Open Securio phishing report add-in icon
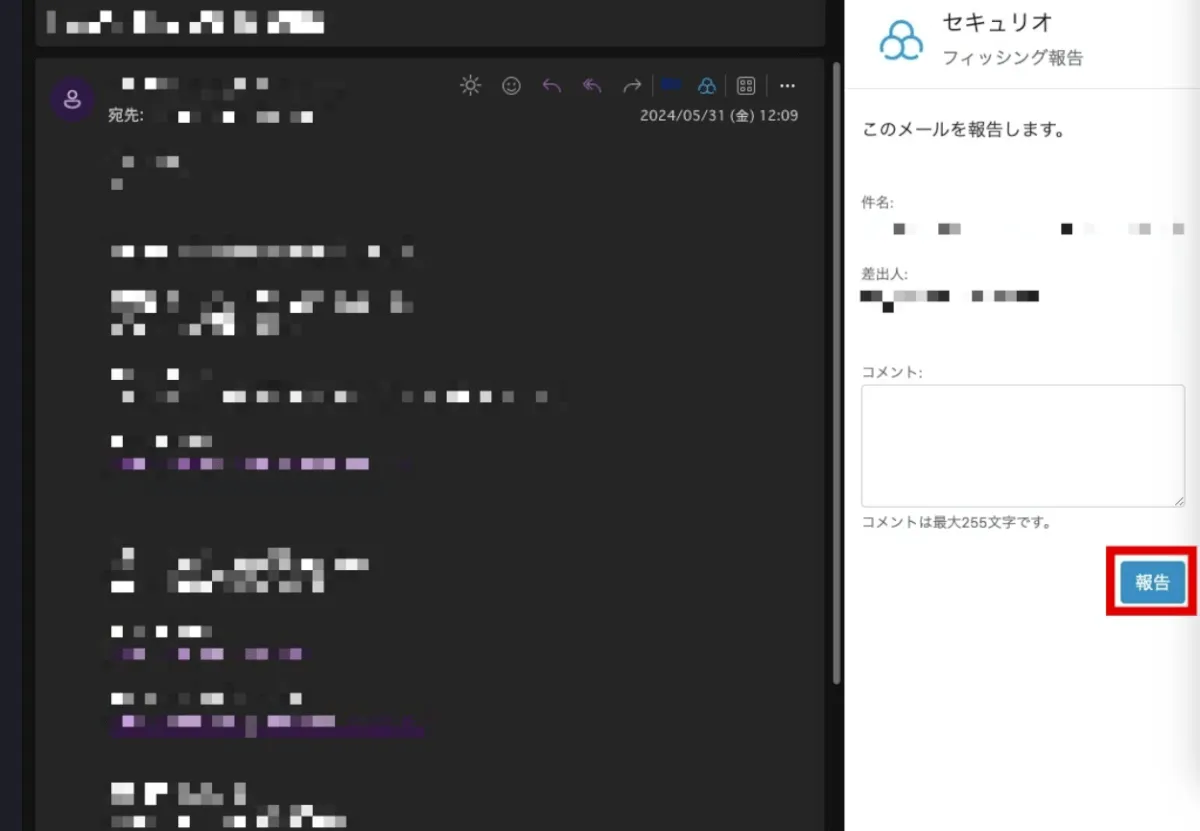1200x831 pixels. pyautogui.click(x=707, y=86)
